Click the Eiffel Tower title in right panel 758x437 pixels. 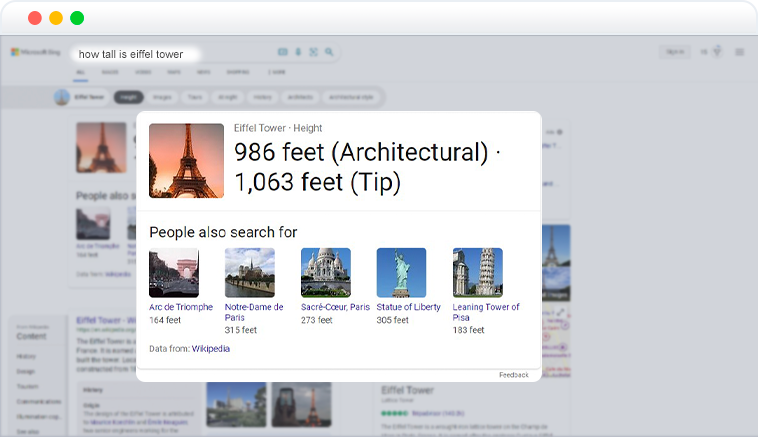click(x=407, y=390)
